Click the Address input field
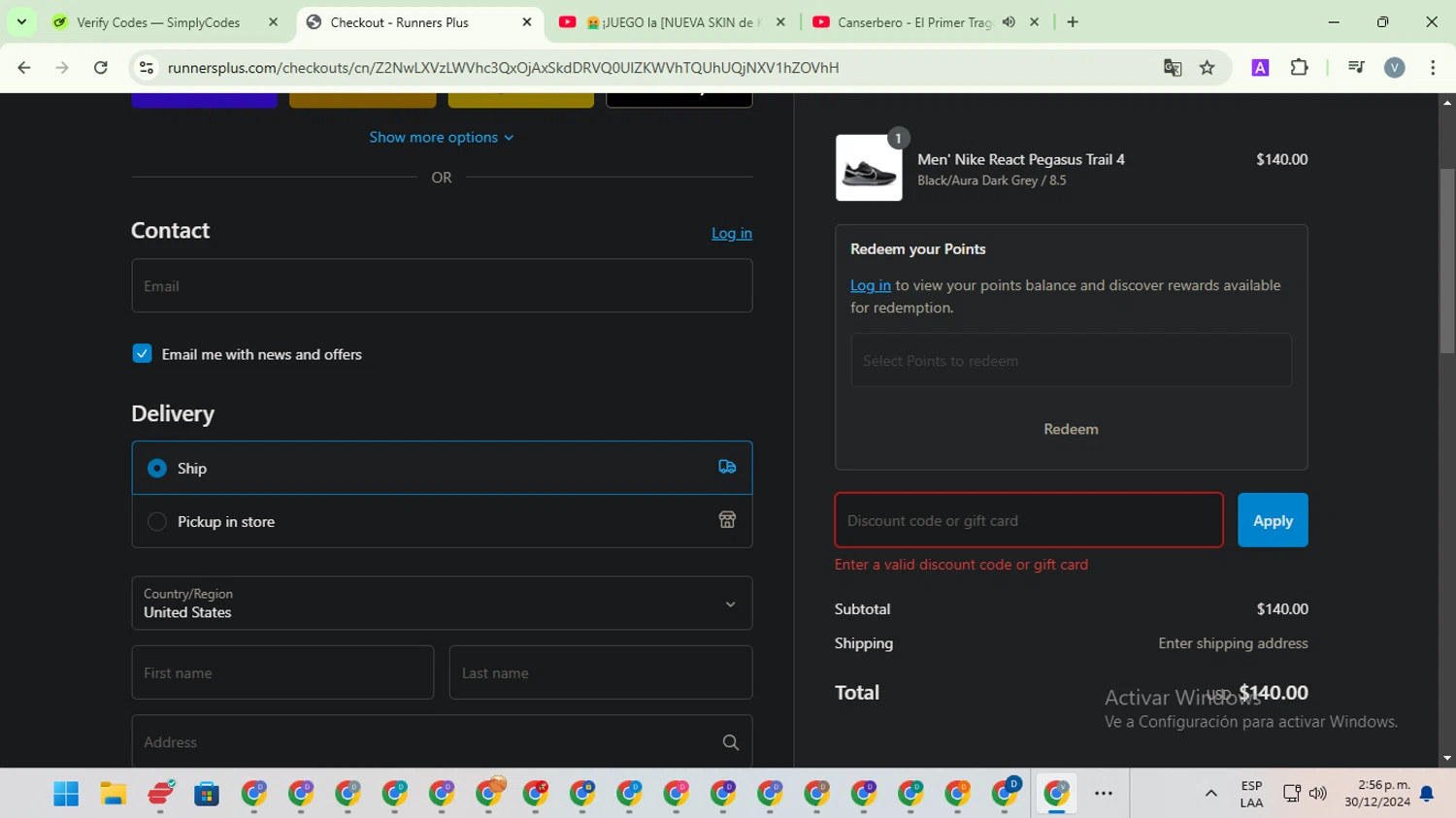1456x818 pixels. pos(442,741)
